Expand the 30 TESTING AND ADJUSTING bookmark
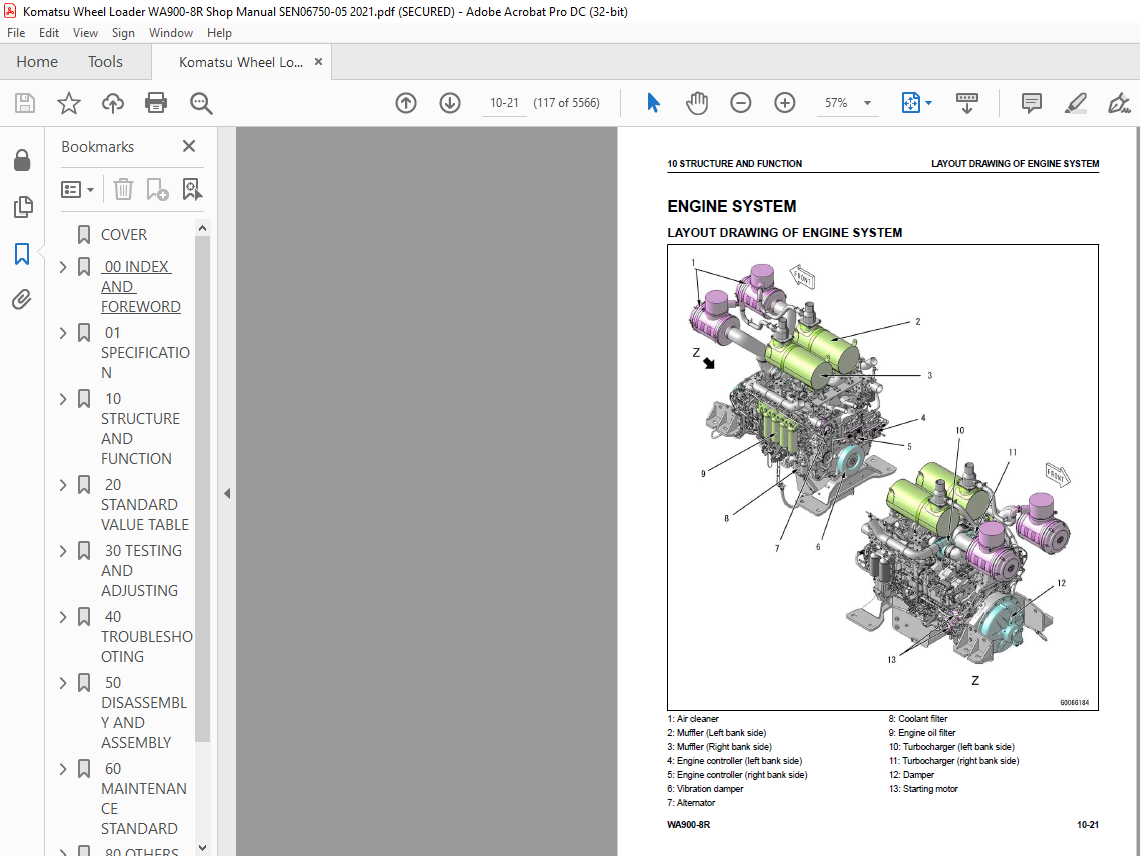This screenshot has height=856, width=1140. [63, 551]
